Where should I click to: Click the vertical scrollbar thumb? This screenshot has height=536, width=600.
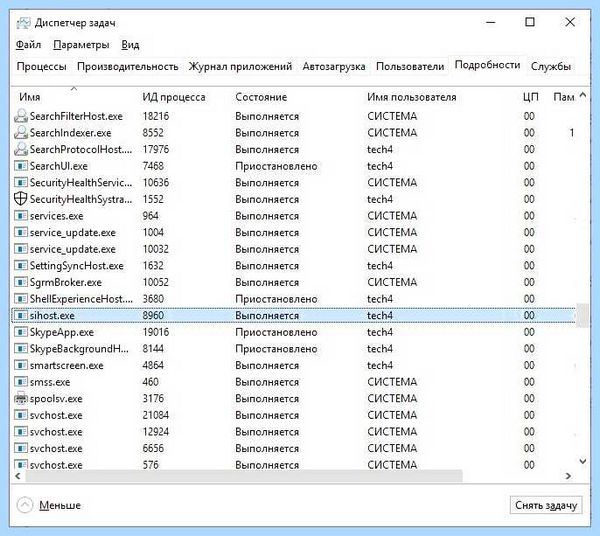[x=582, y=315]
